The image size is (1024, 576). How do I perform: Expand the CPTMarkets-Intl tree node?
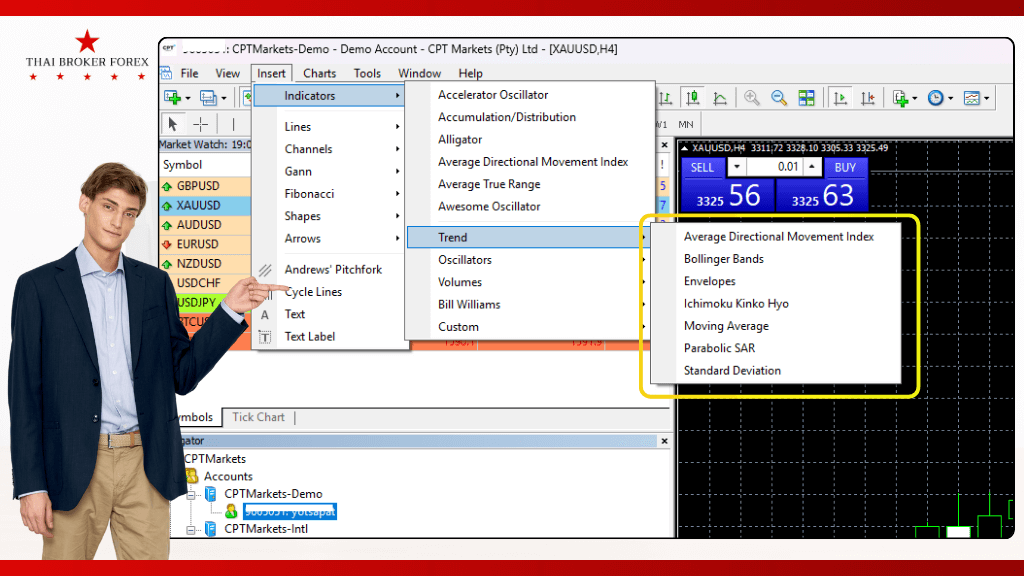click(x=191, y=530)
